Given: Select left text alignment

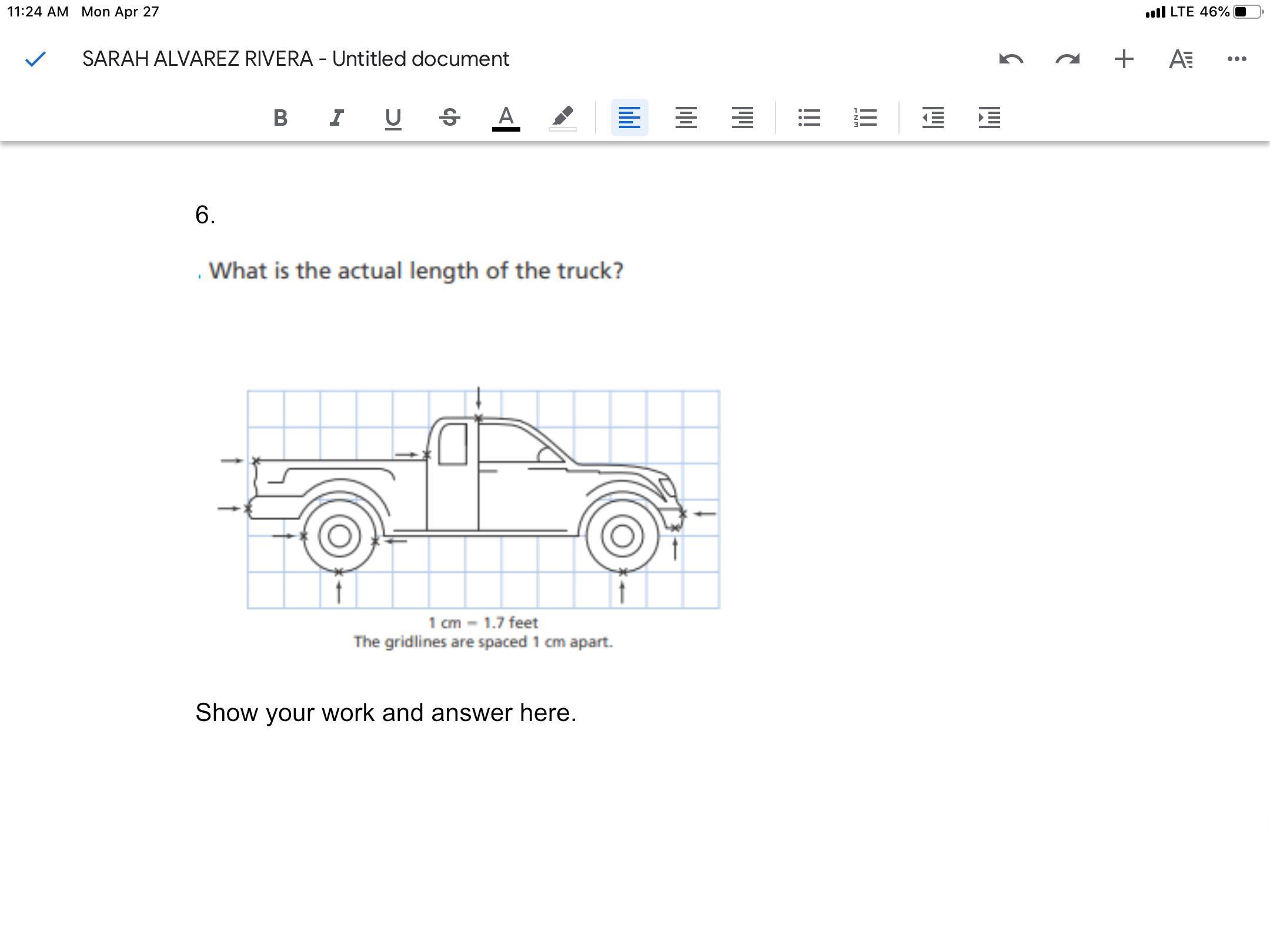Looking at the screenshot, I should coord(629,118).
